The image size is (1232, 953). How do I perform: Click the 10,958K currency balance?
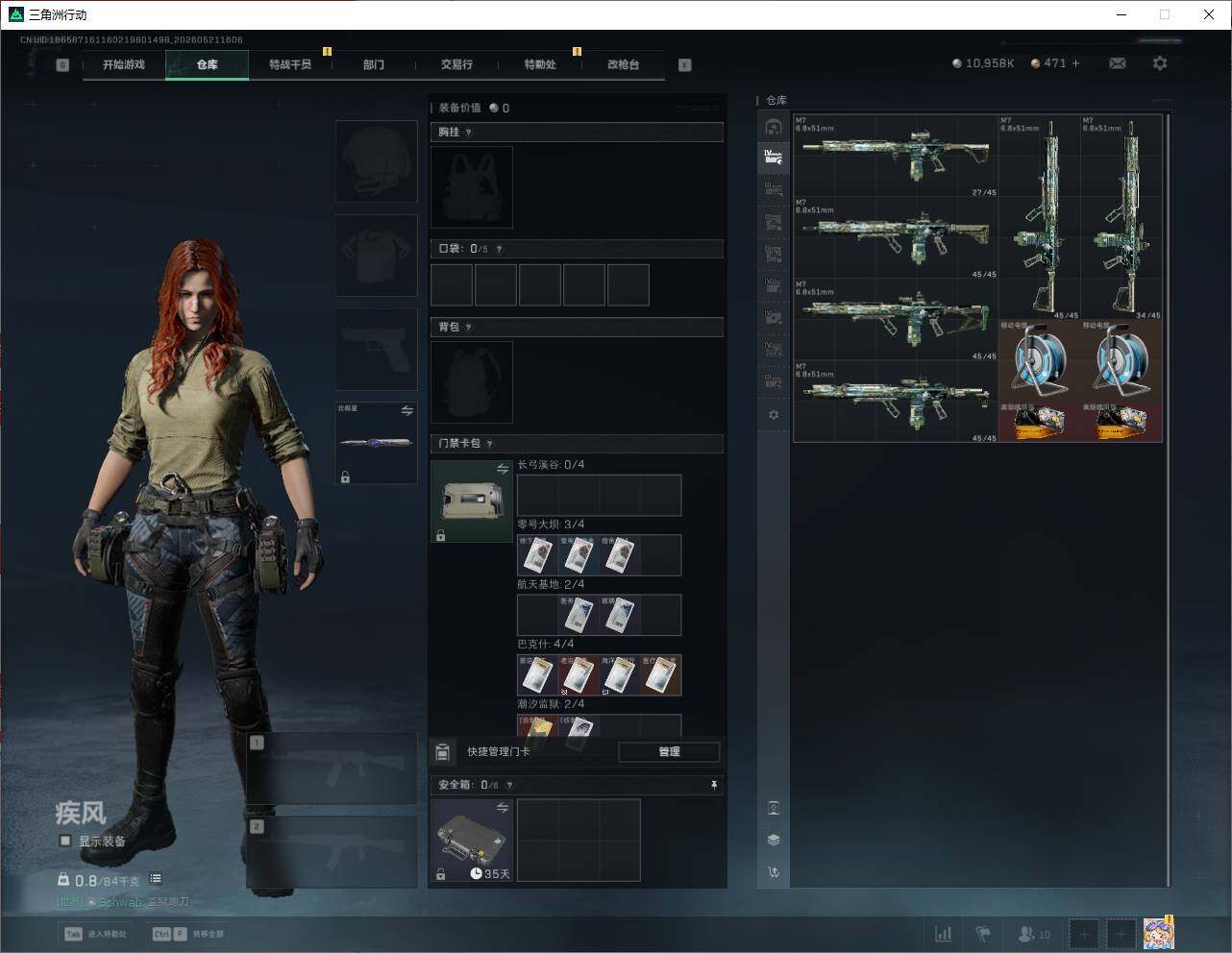pyautogui.click(x=983, y=63)
